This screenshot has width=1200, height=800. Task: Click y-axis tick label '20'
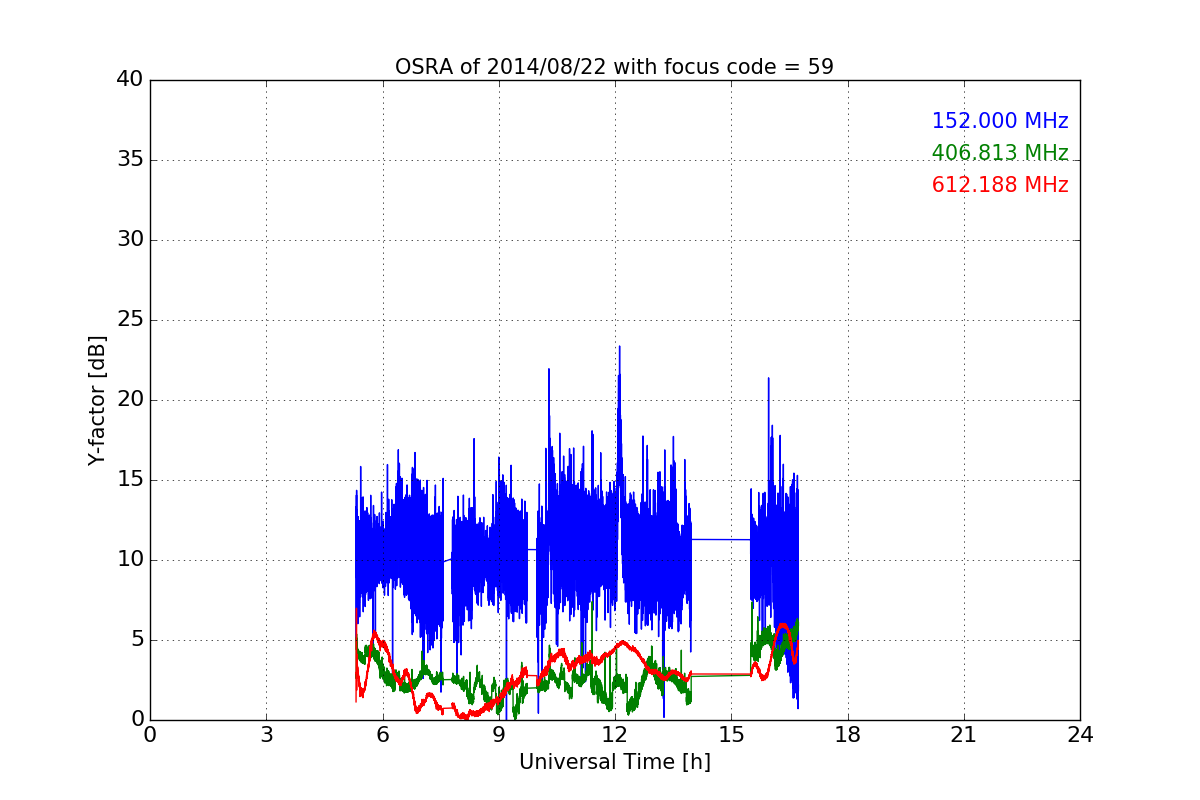pyautogui.click(x=130, y=400)
